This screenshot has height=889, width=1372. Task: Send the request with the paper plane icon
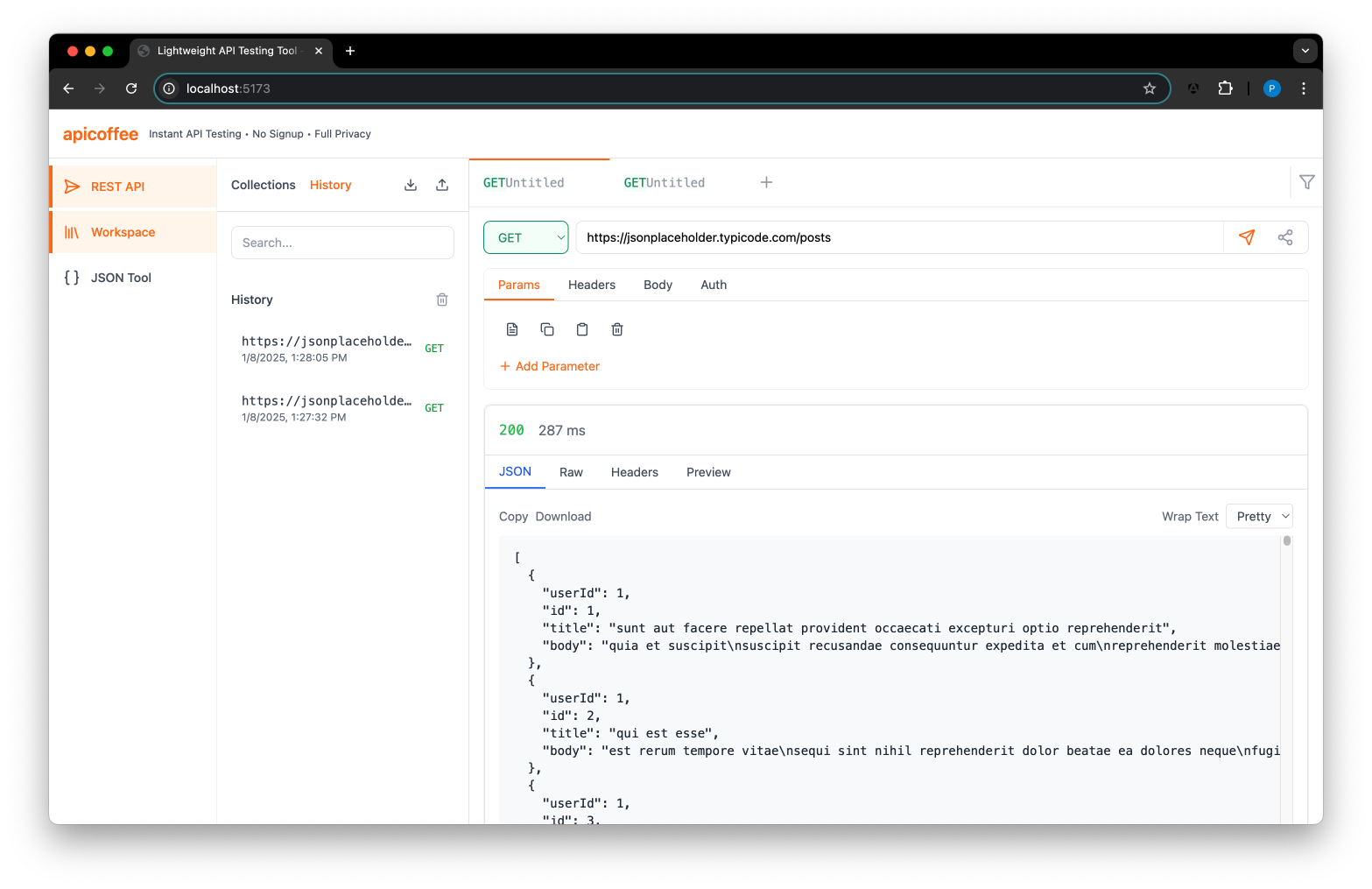coord(1247,237)
